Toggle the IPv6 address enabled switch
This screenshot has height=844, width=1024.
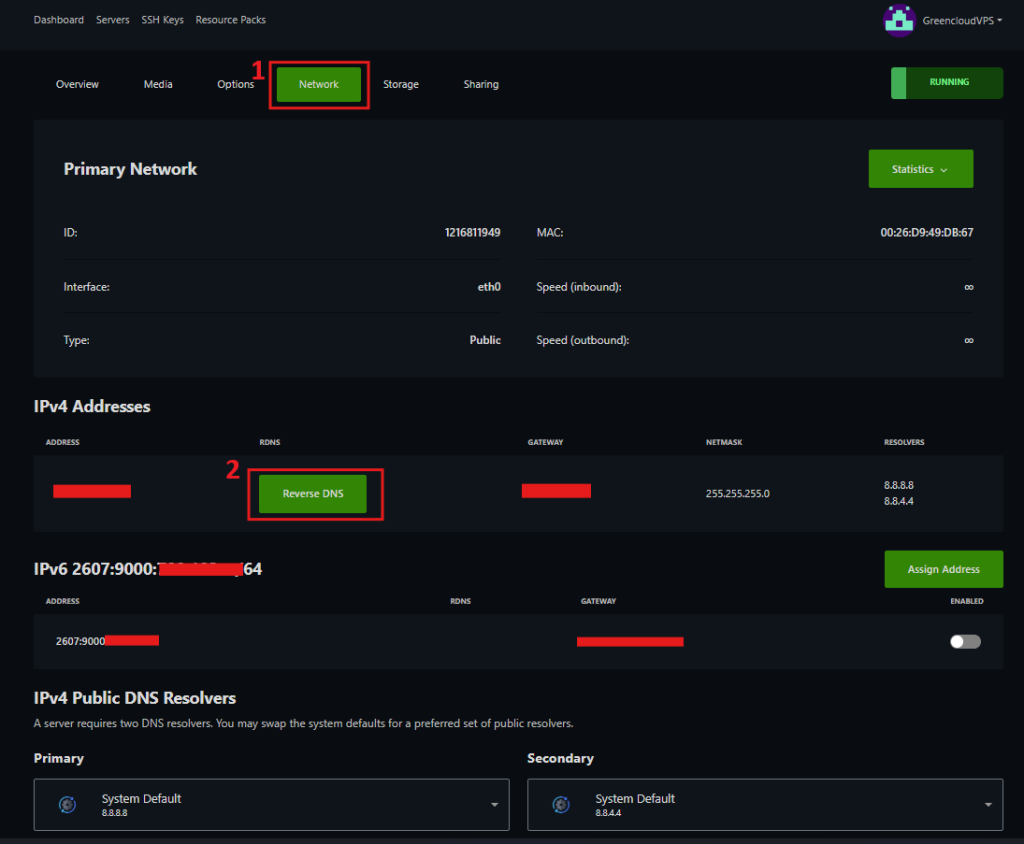(x=965, y=641)
